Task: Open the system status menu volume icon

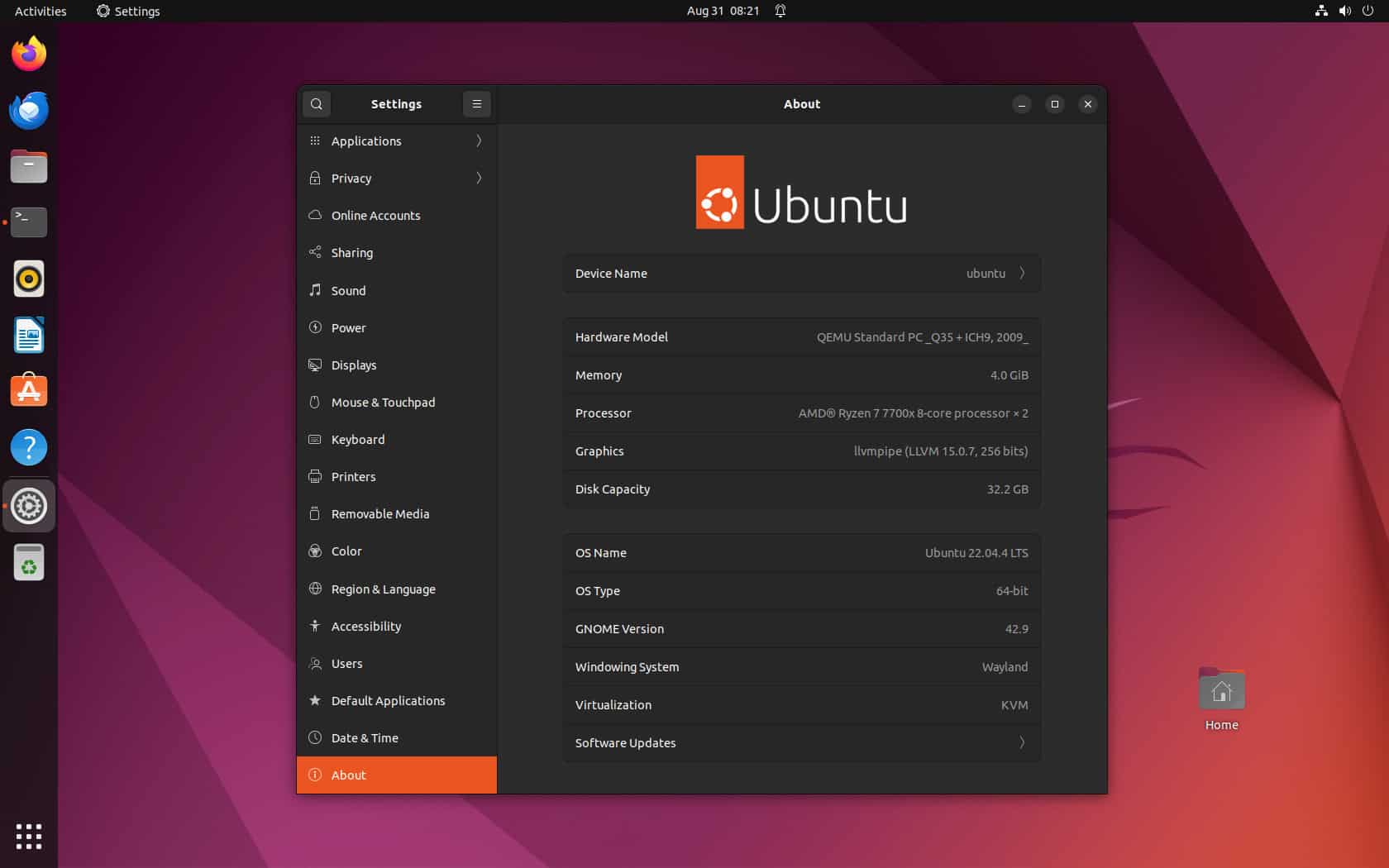Action: 1345,11
